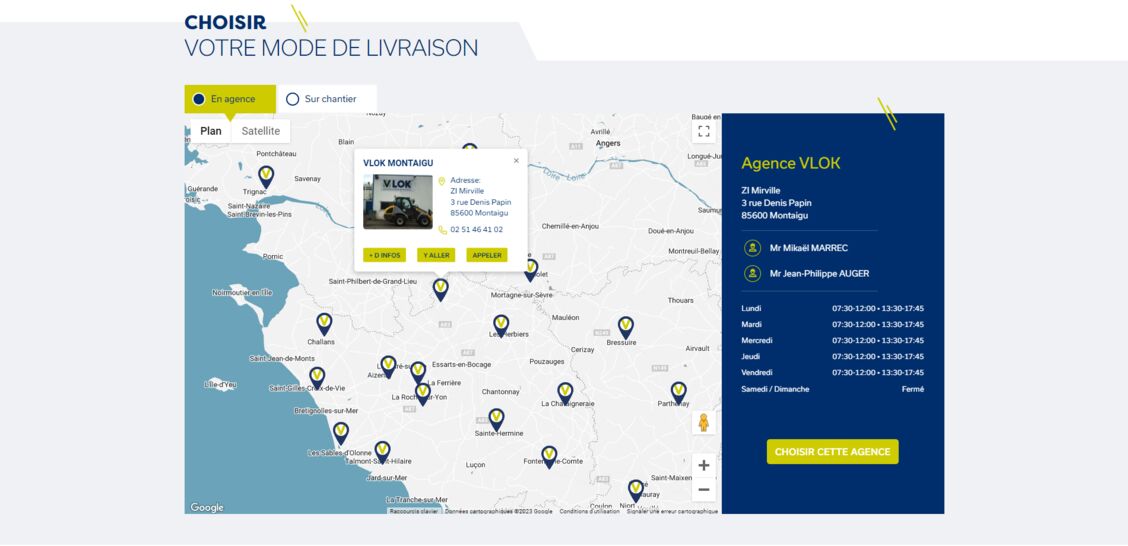
Task: Click the Street View pegman icon
Action: point(704,422)
